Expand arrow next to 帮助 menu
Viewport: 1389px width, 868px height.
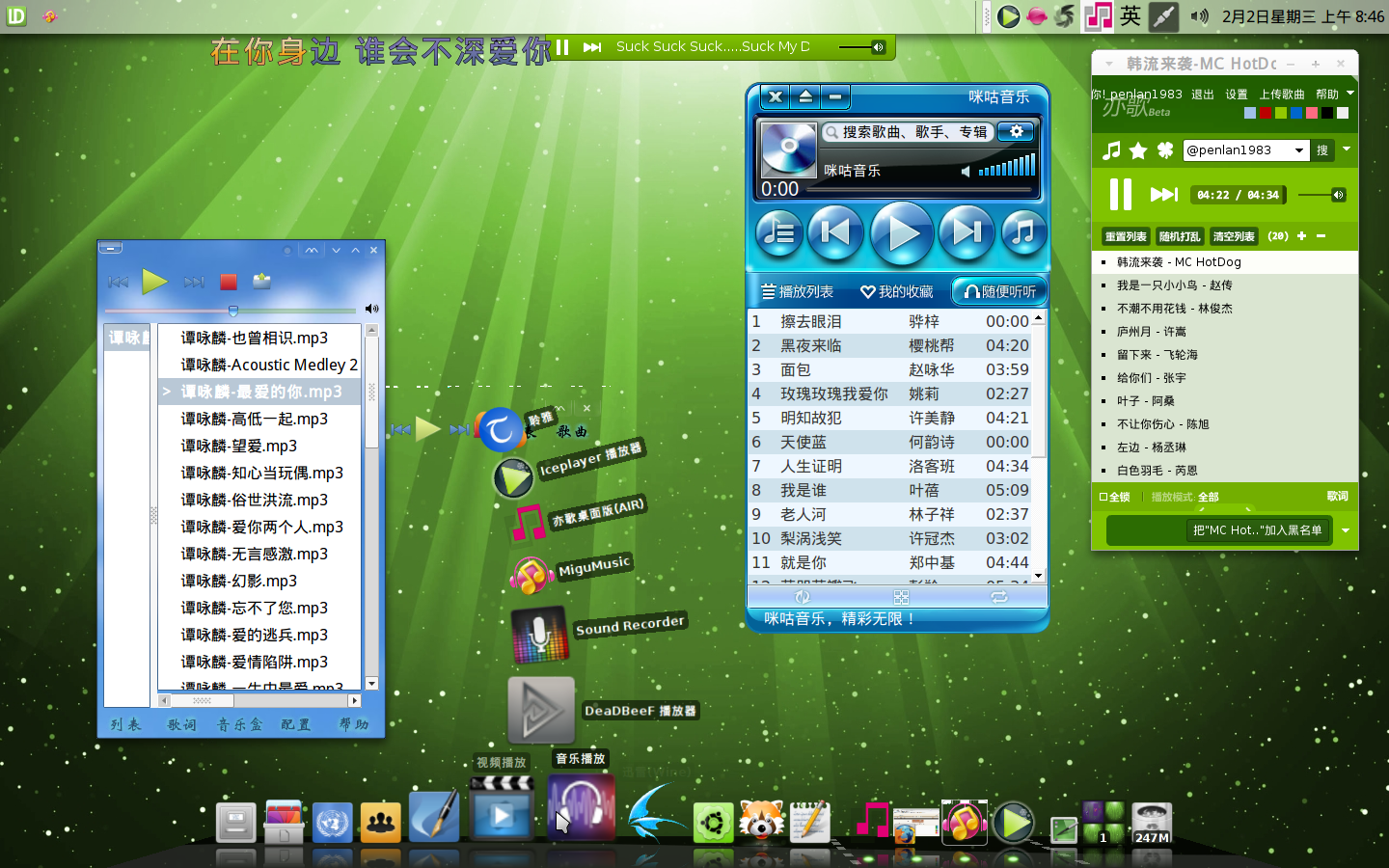pos(1350,94)
